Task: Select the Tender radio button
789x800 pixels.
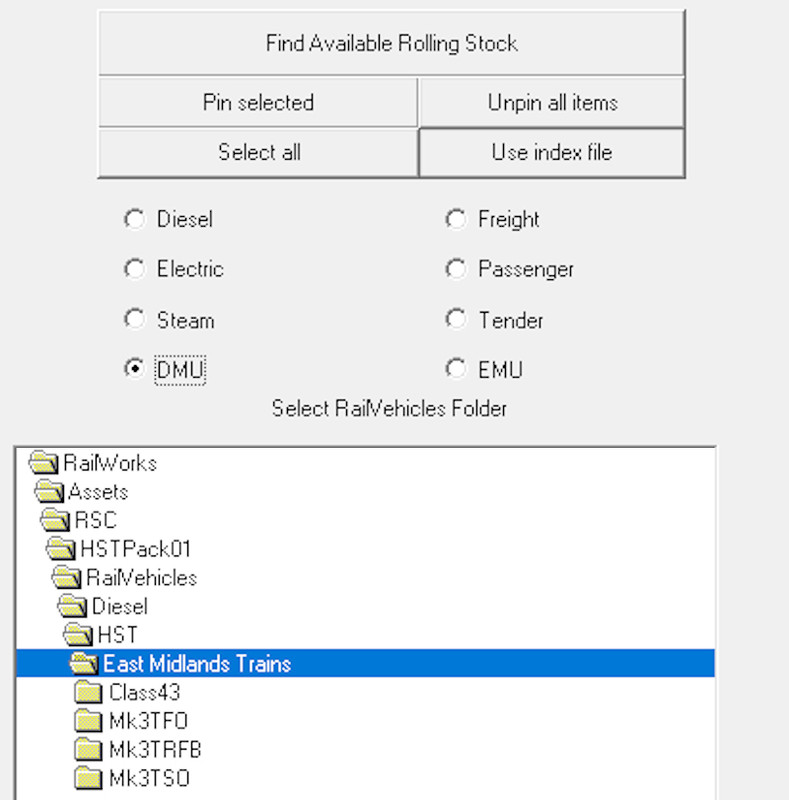Action: point(456,319)
